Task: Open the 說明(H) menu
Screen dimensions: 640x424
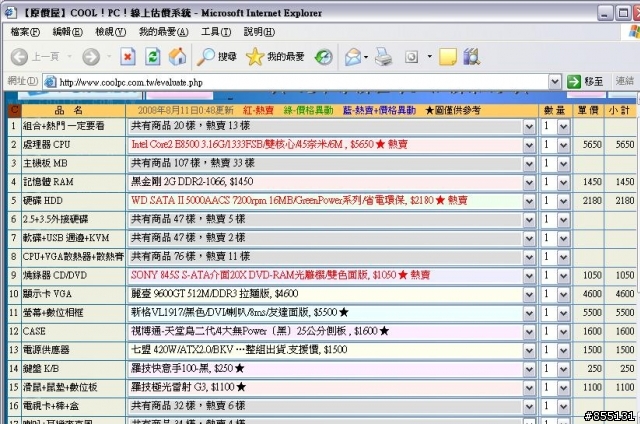Action: (x=259, y=32)
